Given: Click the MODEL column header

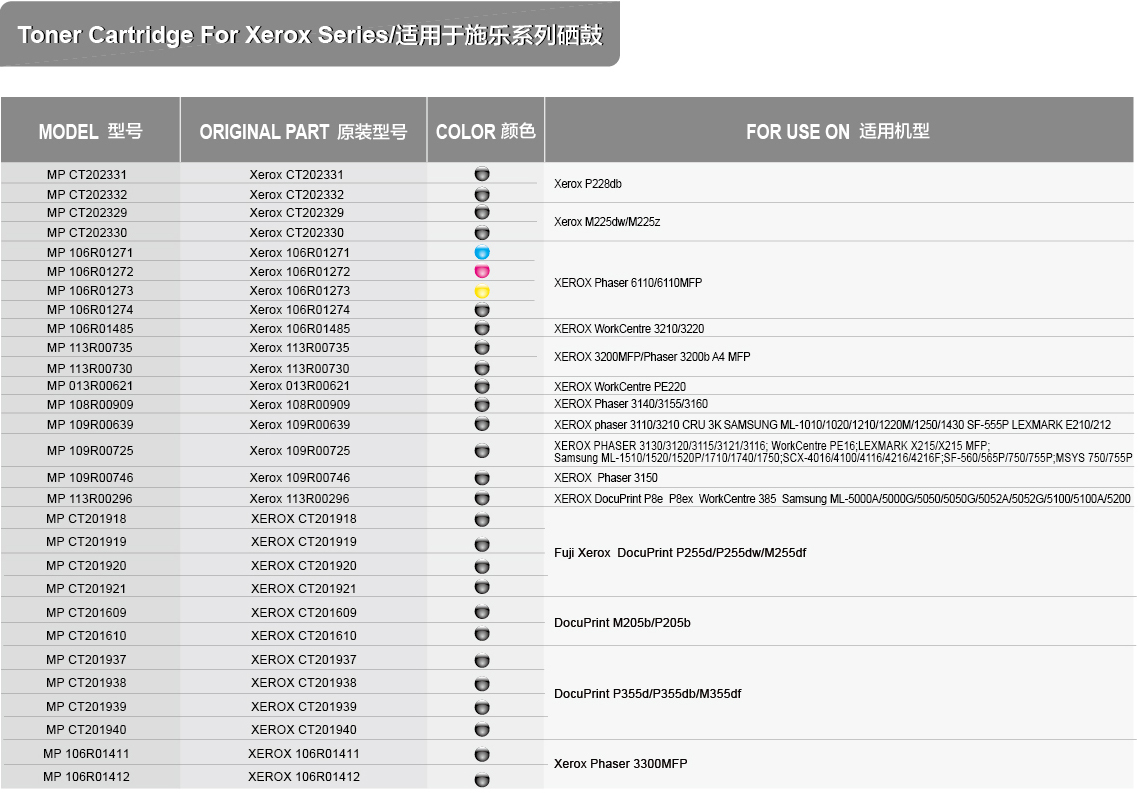Looking at the screenshot, I should click(x=90, y=131).
